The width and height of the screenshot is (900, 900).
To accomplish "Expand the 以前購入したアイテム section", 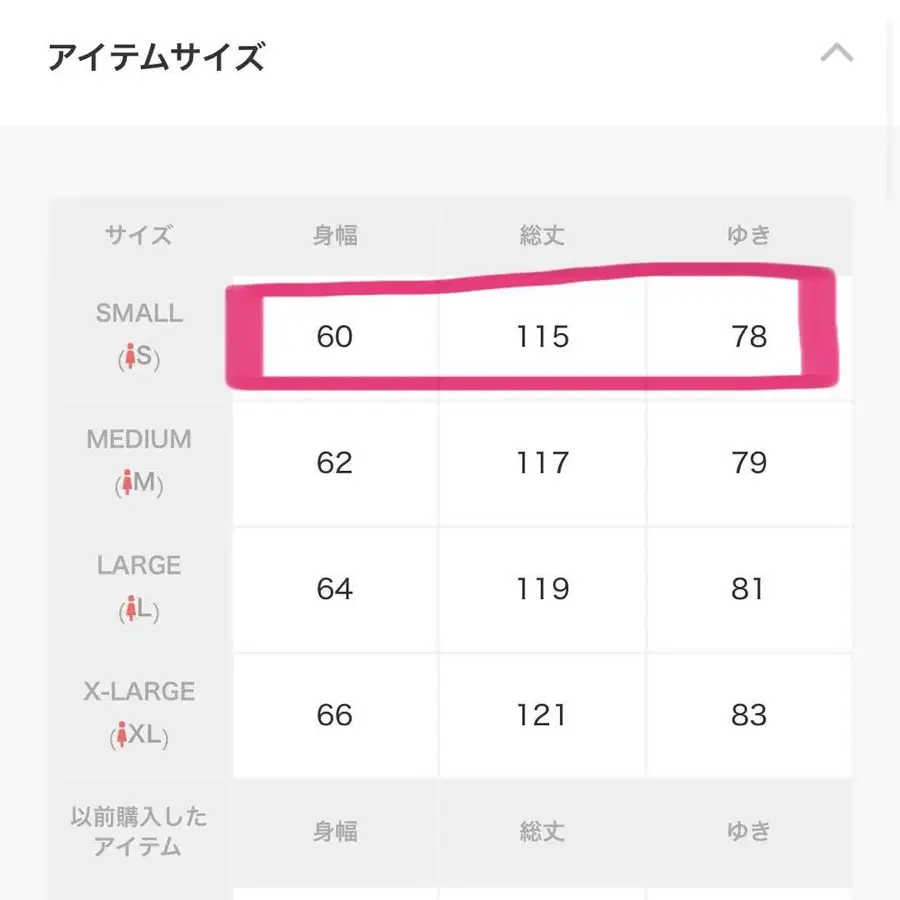I will pyautogui.click(x=139, y=831).
